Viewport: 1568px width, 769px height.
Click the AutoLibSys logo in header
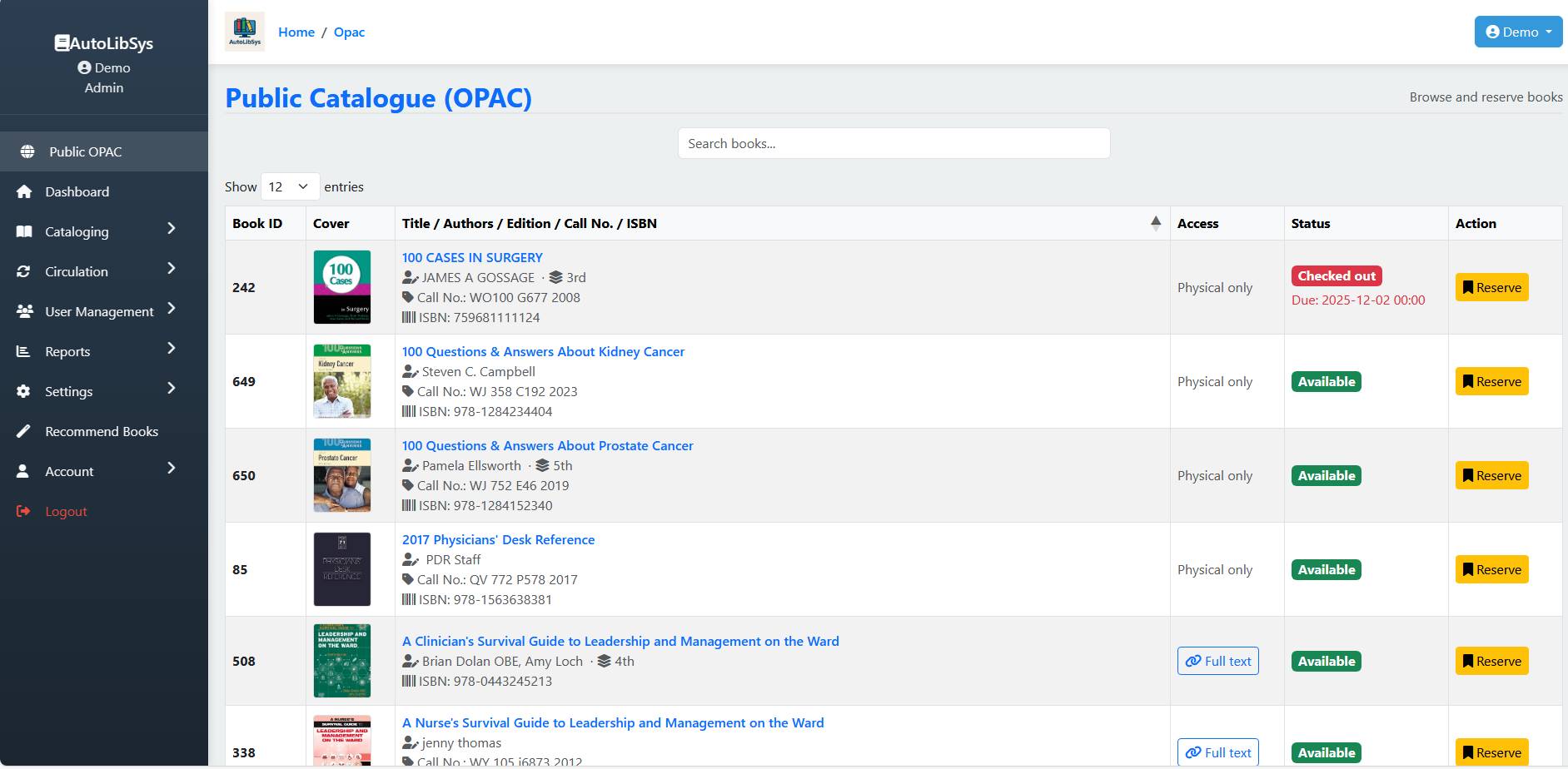point(245,32)
